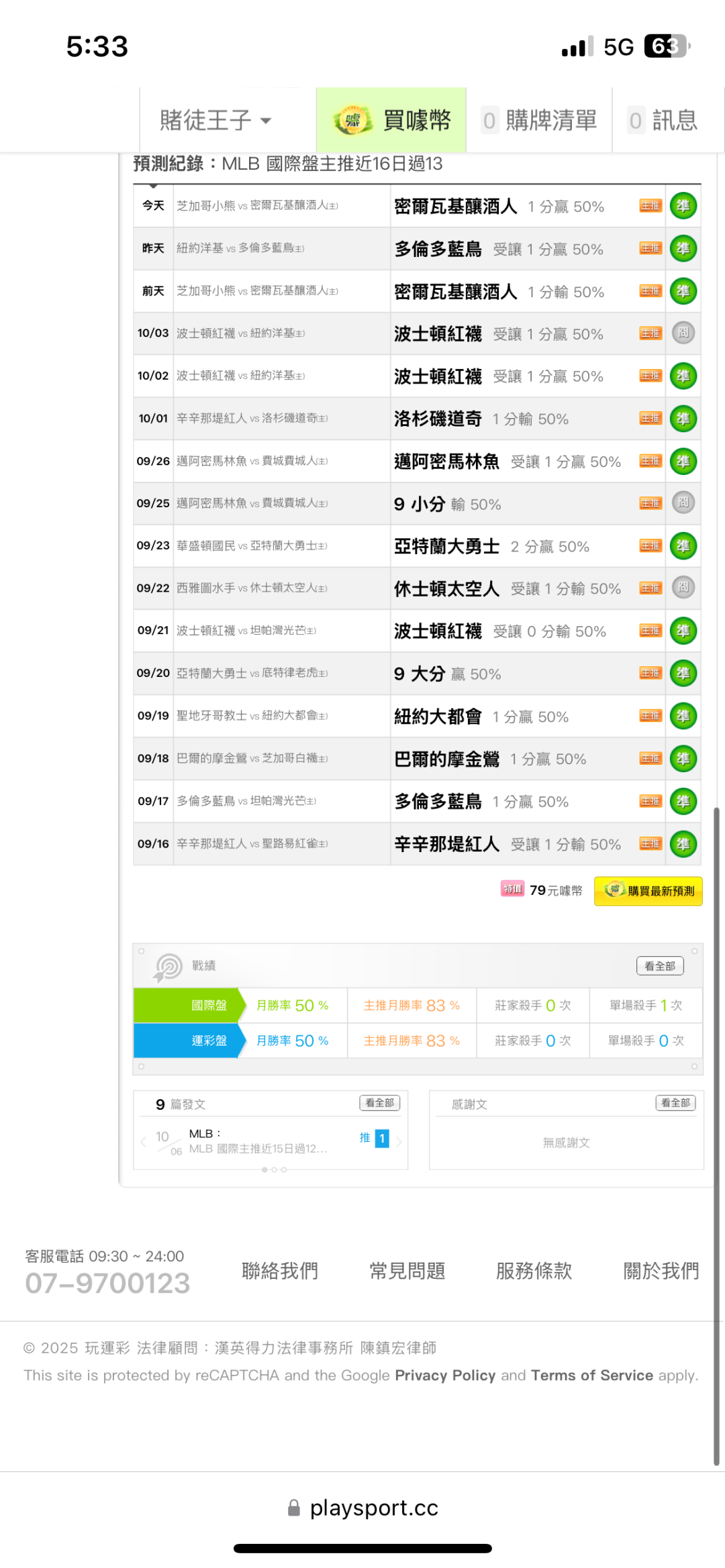Click the orange 主推 badge in the 09/20 row

650,673
